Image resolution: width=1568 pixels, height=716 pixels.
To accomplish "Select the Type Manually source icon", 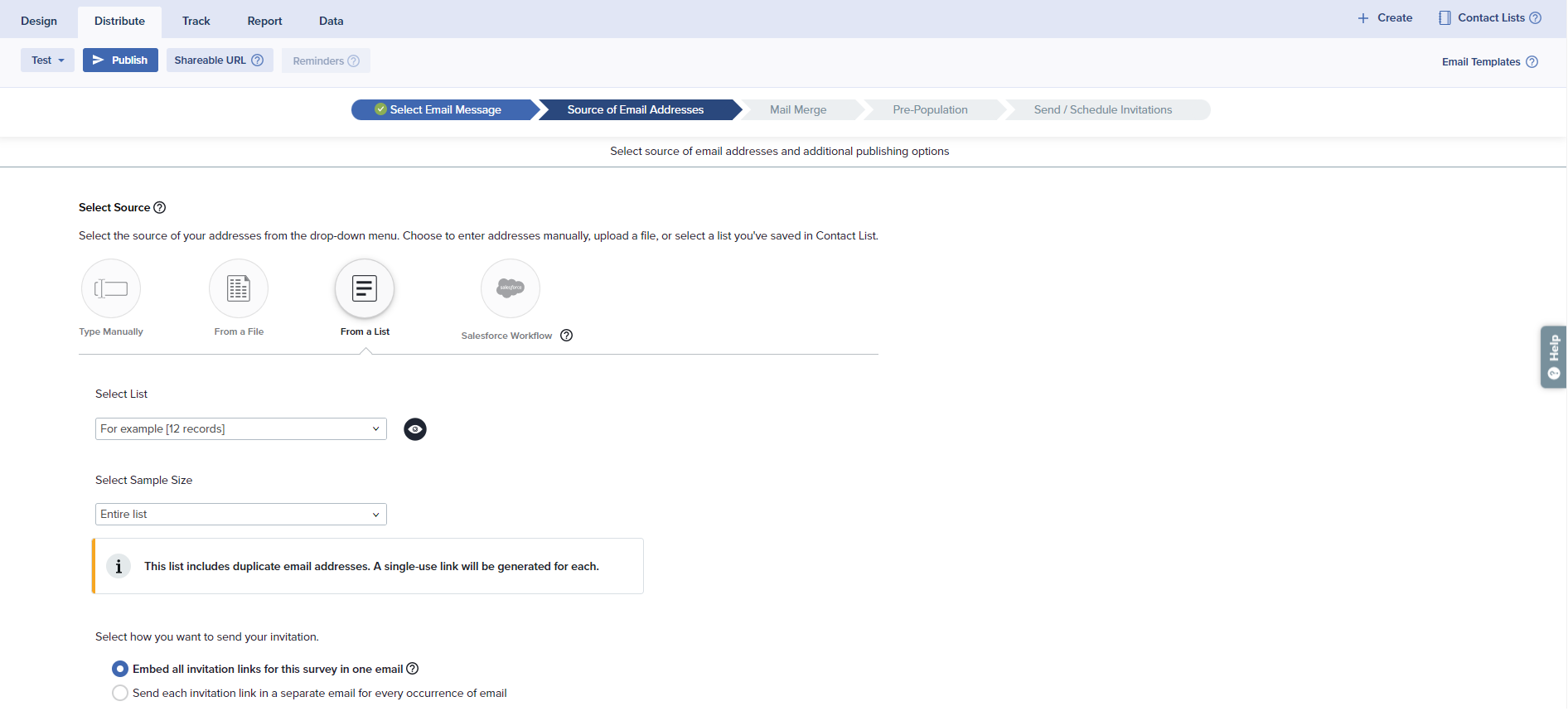I will 111,288.
